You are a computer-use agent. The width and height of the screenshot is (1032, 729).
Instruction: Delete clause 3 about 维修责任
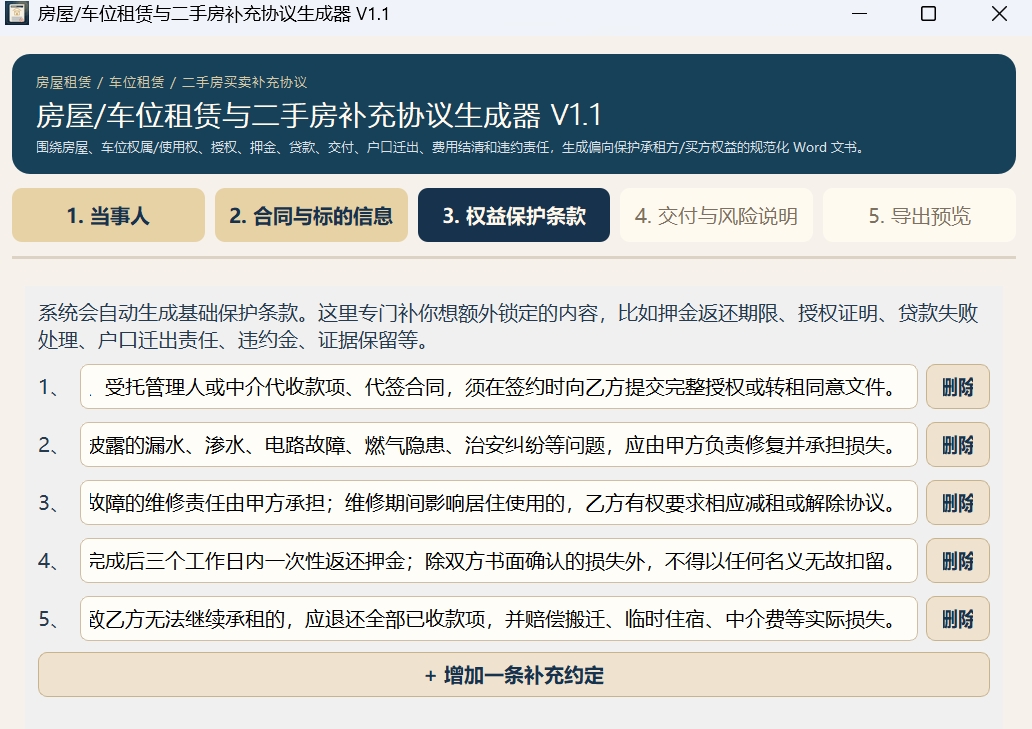[x=958, y=503]
